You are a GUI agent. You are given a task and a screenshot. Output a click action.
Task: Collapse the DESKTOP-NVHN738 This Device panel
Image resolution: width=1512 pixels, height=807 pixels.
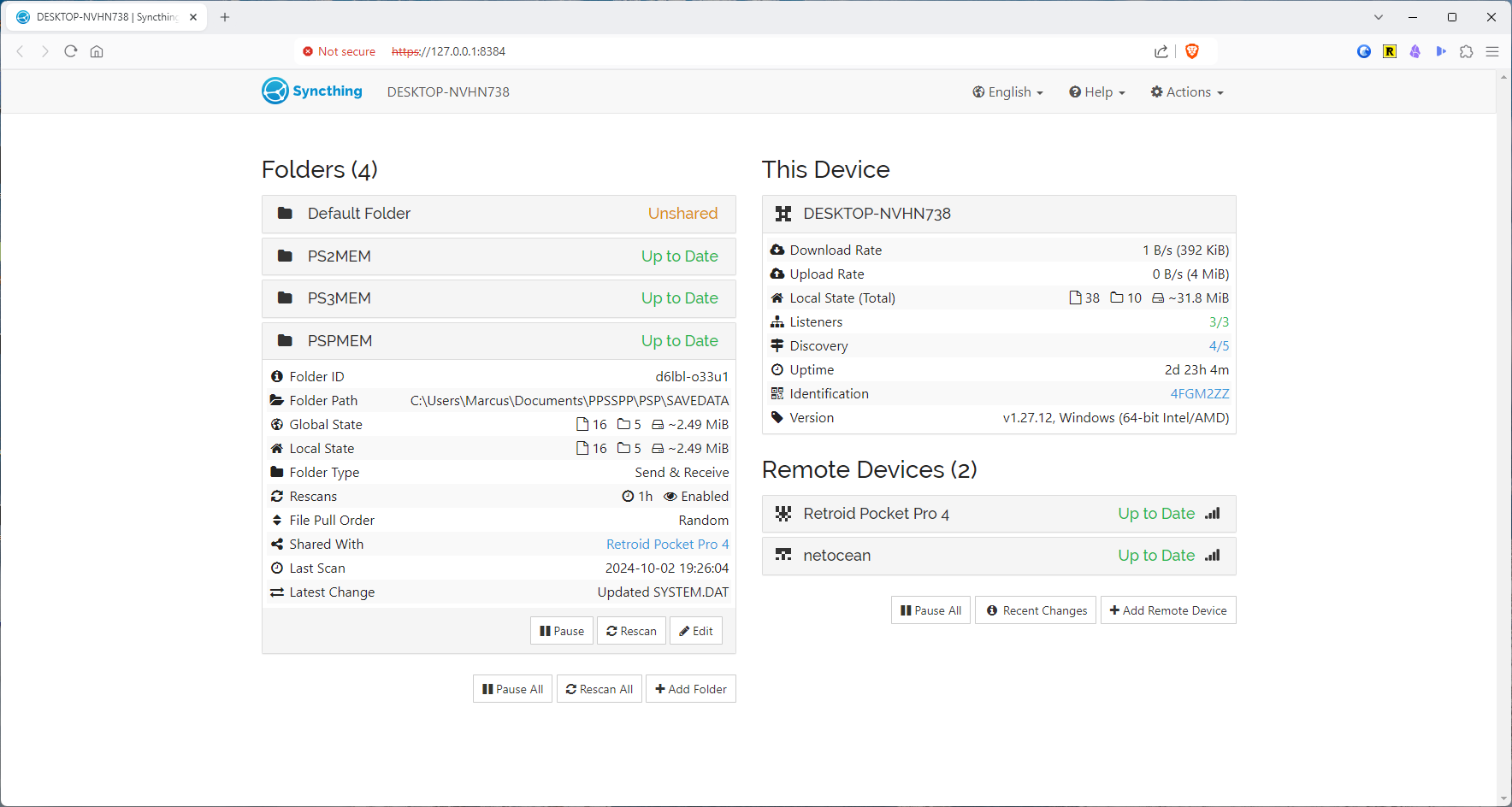click(x=999, y=214)
